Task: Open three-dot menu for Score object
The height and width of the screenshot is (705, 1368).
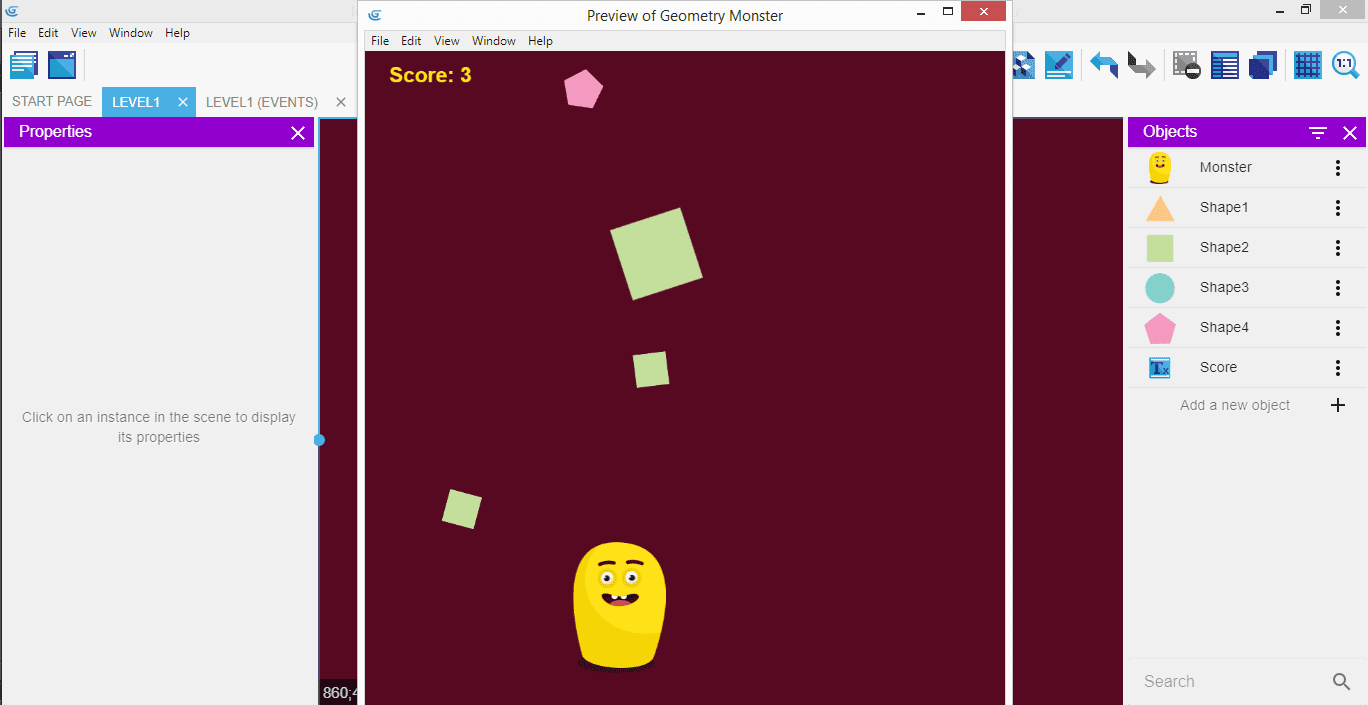Action: tap(1338, 368)
